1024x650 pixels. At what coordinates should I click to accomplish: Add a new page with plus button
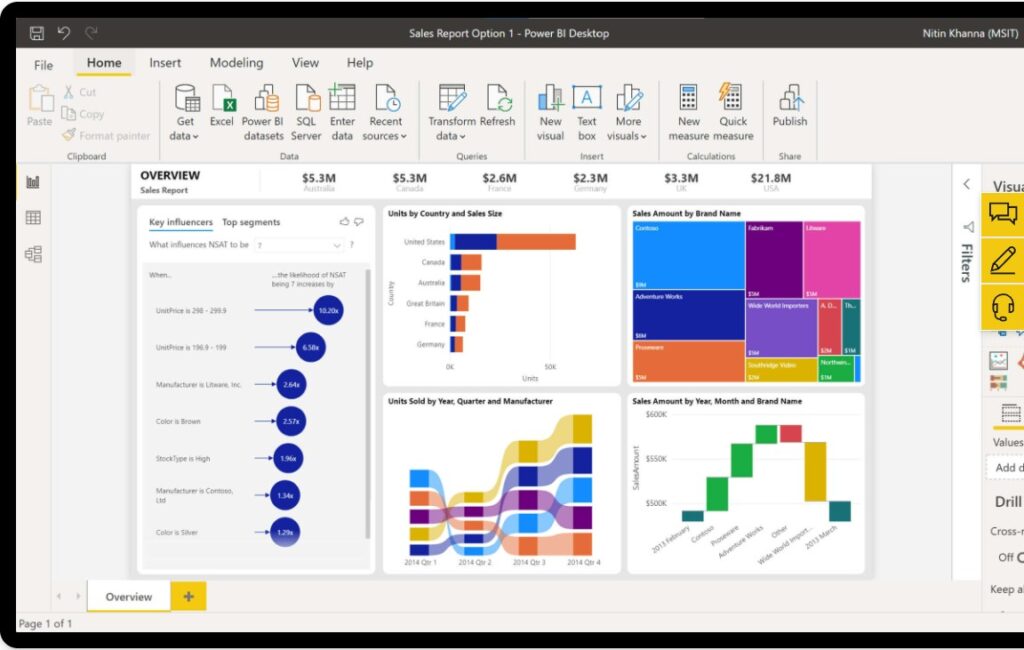[x=188, y=597]
